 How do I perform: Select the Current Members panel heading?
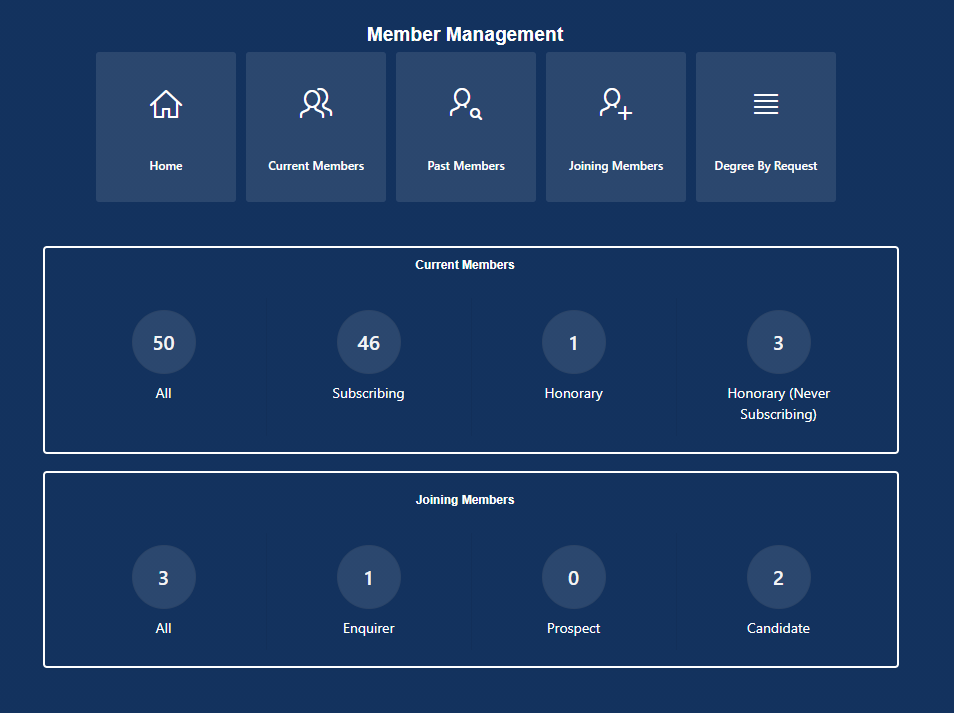tap(465, 265)
